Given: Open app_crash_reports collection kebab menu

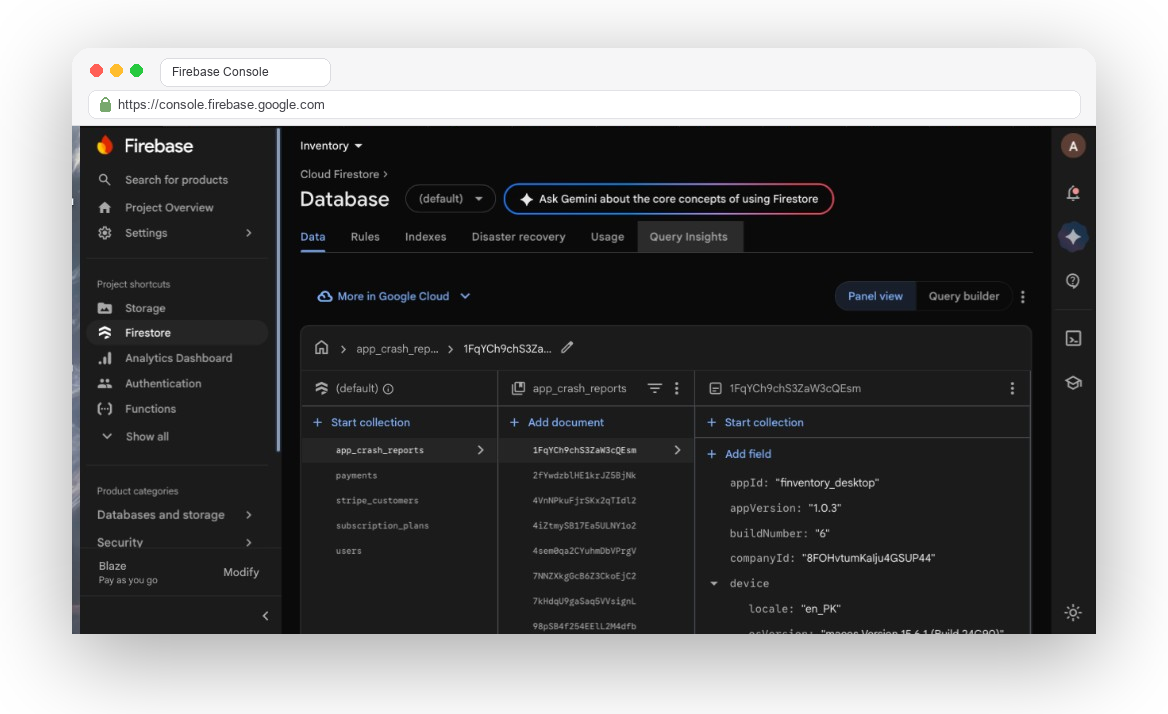Looking at the screenshot, I should pos(676,388).
